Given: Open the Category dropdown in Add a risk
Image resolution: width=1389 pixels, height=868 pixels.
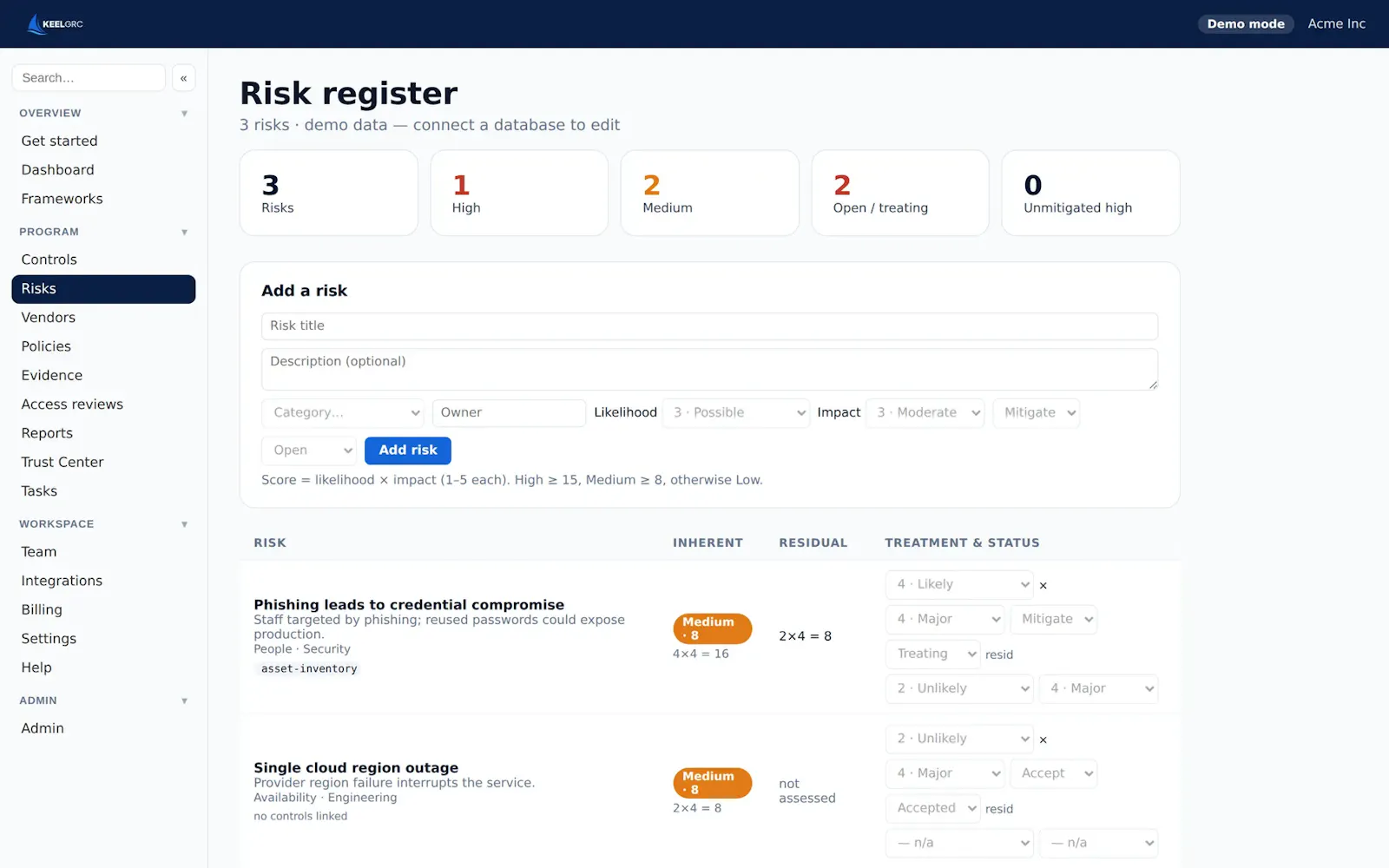Looking at the screenshot, I should pyautogui.click(x=344, y=413).
